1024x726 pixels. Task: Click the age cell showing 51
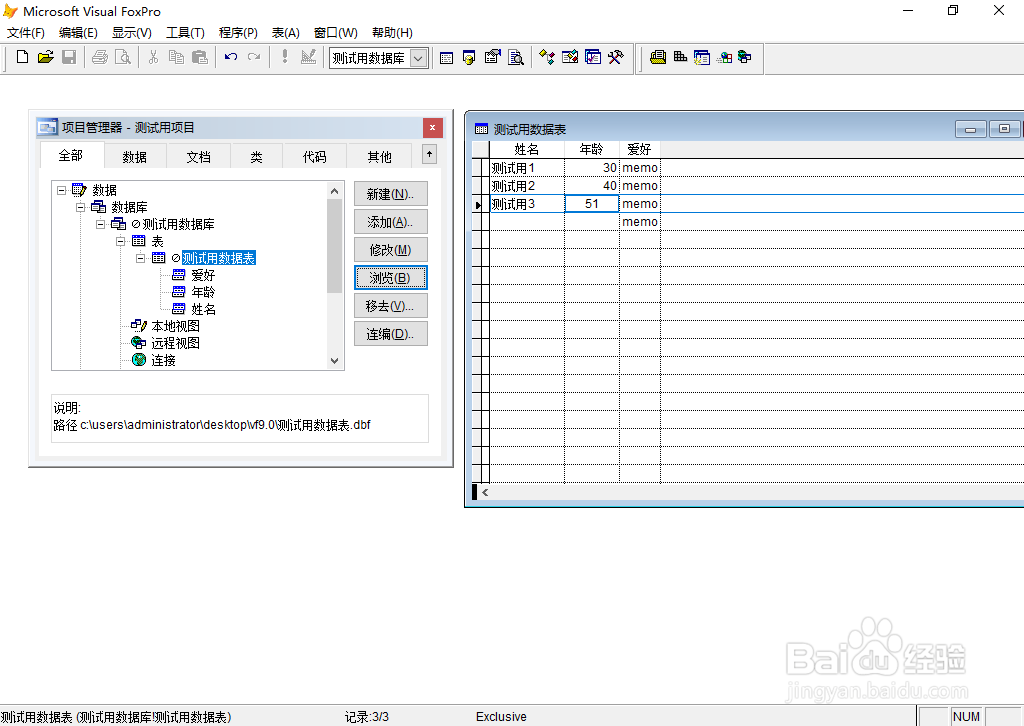point(592,204)
